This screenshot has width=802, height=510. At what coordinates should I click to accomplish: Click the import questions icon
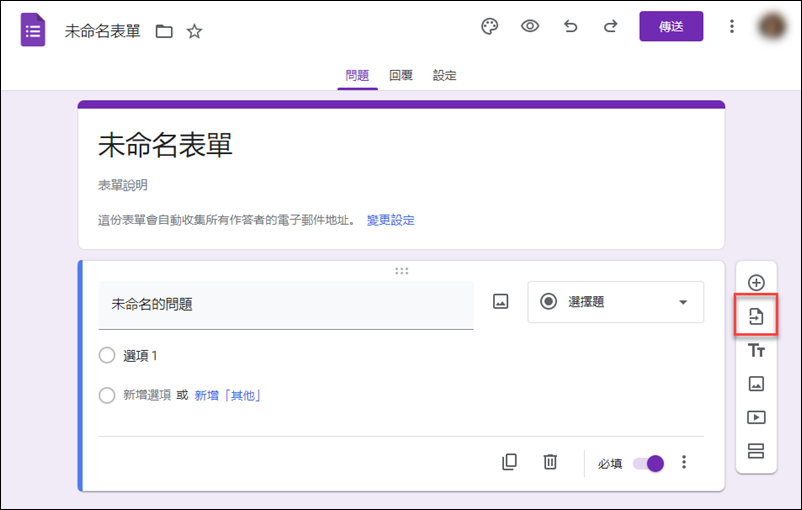(x=756, y=316)
